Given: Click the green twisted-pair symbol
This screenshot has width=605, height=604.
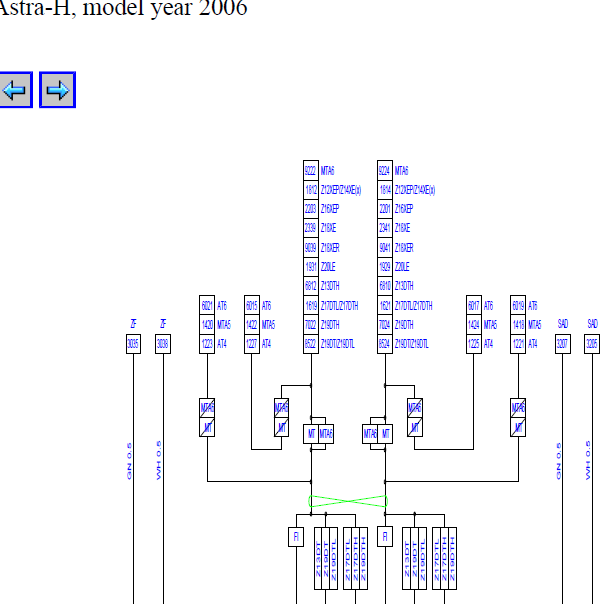Looking at the screenshot, I should pos(348,501).
